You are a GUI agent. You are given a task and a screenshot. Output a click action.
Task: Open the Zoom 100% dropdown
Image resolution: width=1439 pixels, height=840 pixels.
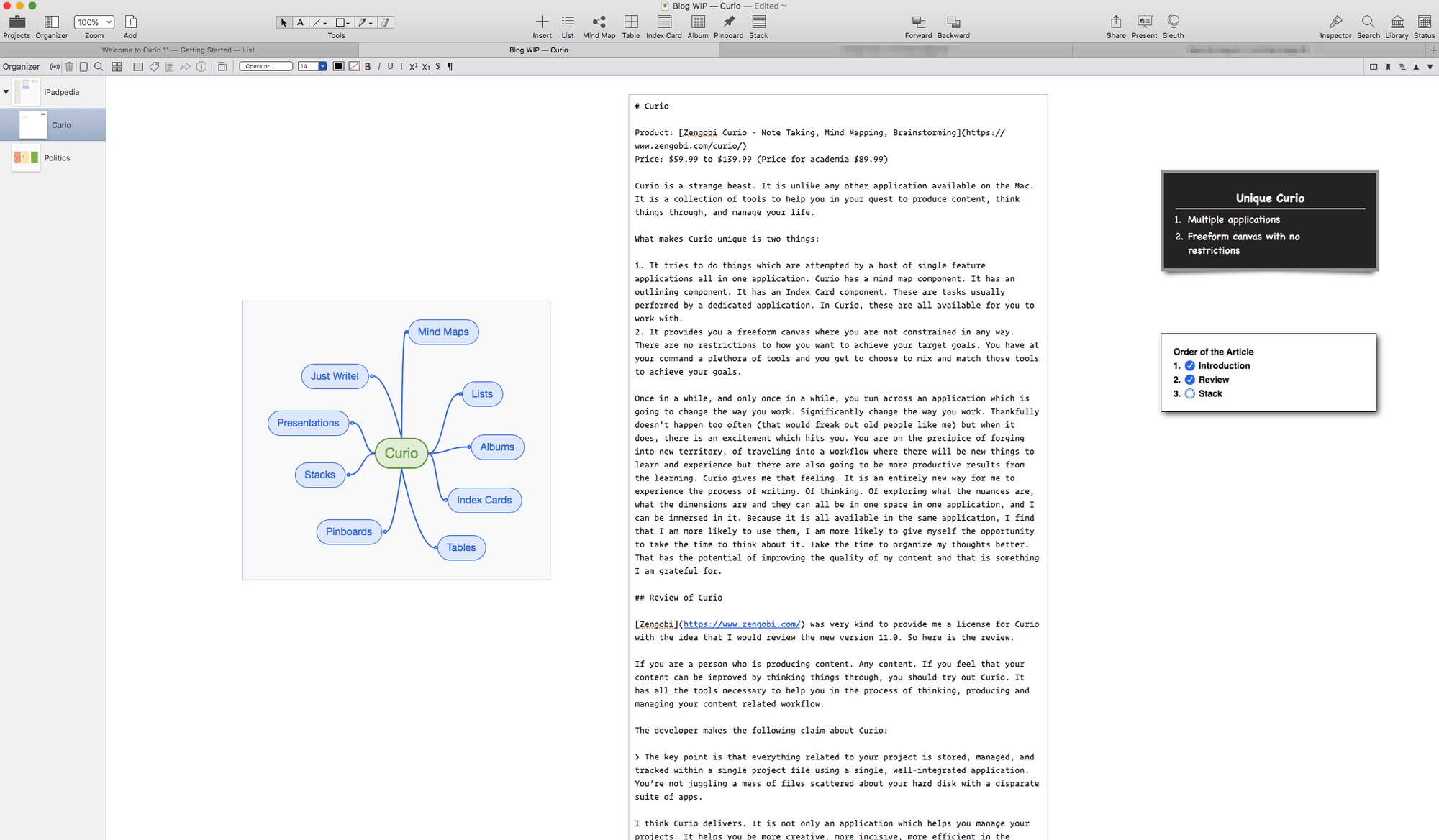pyautogui.click(x=94, y=22)
